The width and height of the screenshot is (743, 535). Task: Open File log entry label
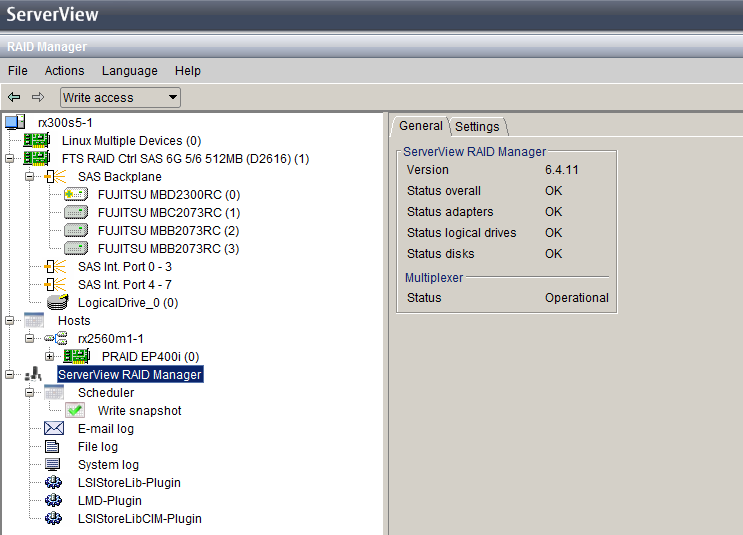coord(98,447)
